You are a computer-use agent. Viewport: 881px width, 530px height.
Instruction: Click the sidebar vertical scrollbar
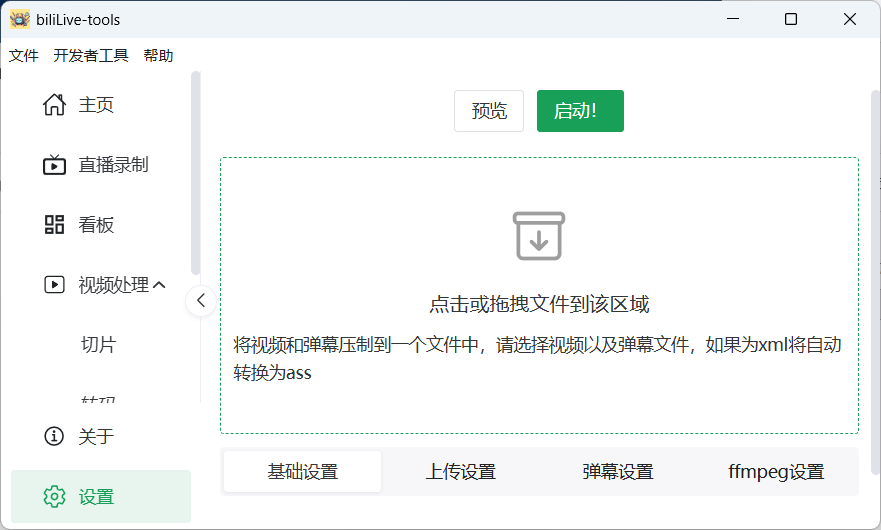(196, 170)
